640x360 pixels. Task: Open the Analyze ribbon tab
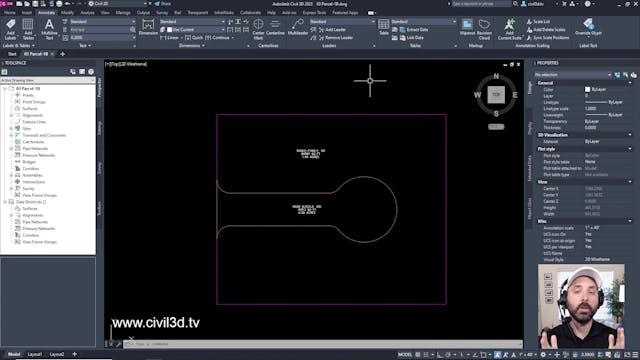click(87, 13)
